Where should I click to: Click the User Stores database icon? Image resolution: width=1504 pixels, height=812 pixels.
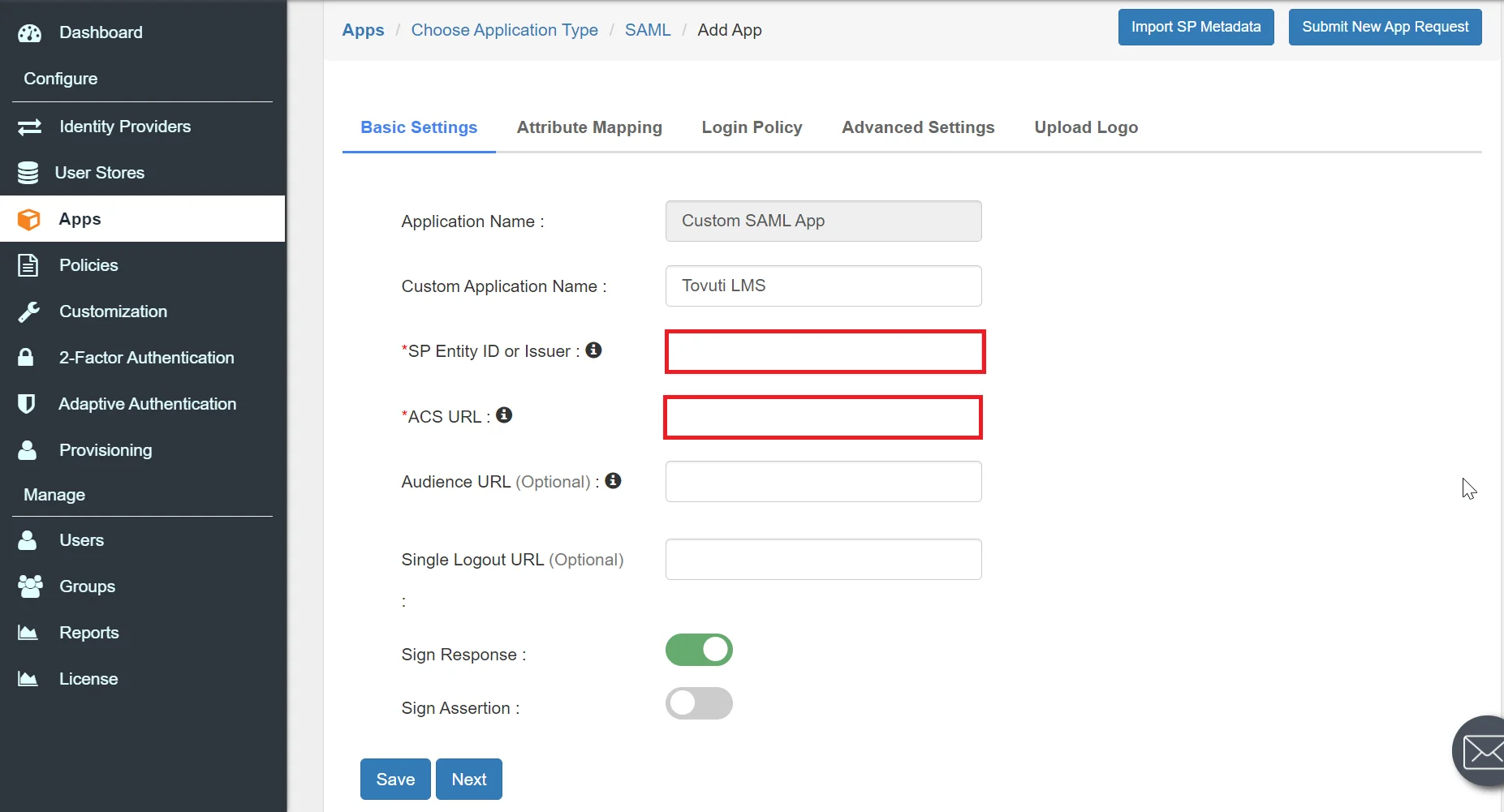[x=28, y=173]
